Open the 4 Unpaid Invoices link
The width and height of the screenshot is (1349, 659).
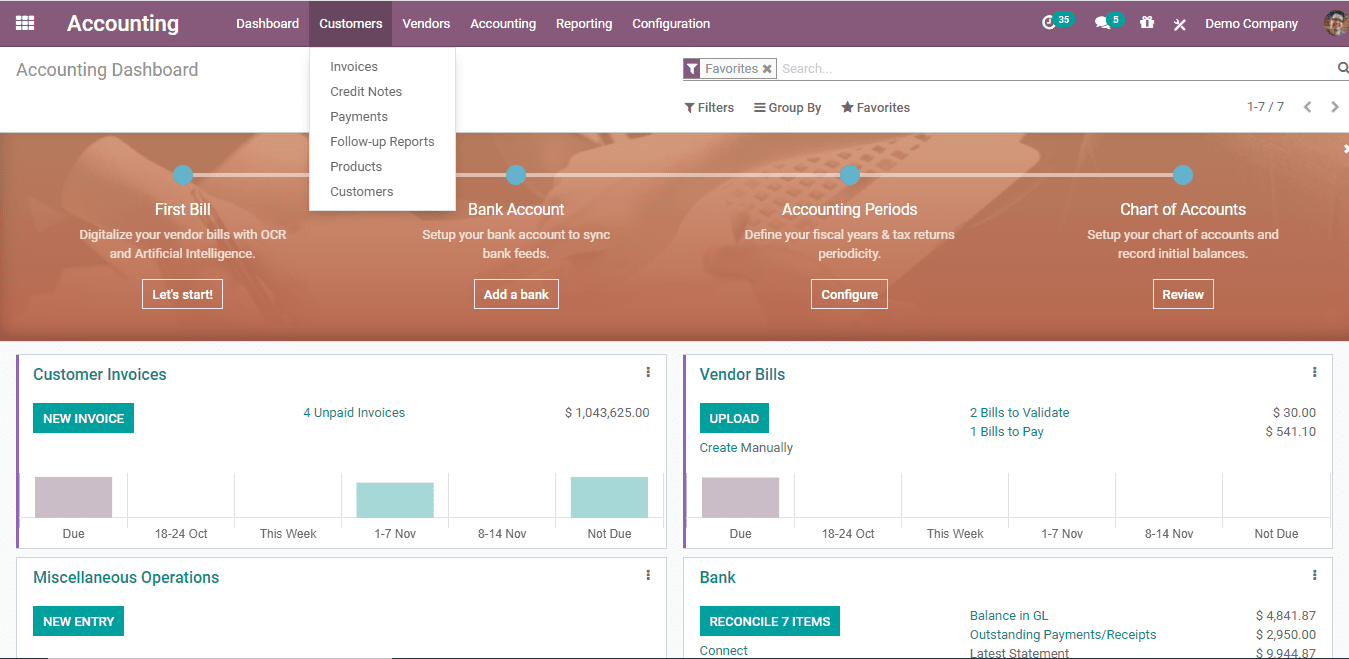click(x=354, y=413)
